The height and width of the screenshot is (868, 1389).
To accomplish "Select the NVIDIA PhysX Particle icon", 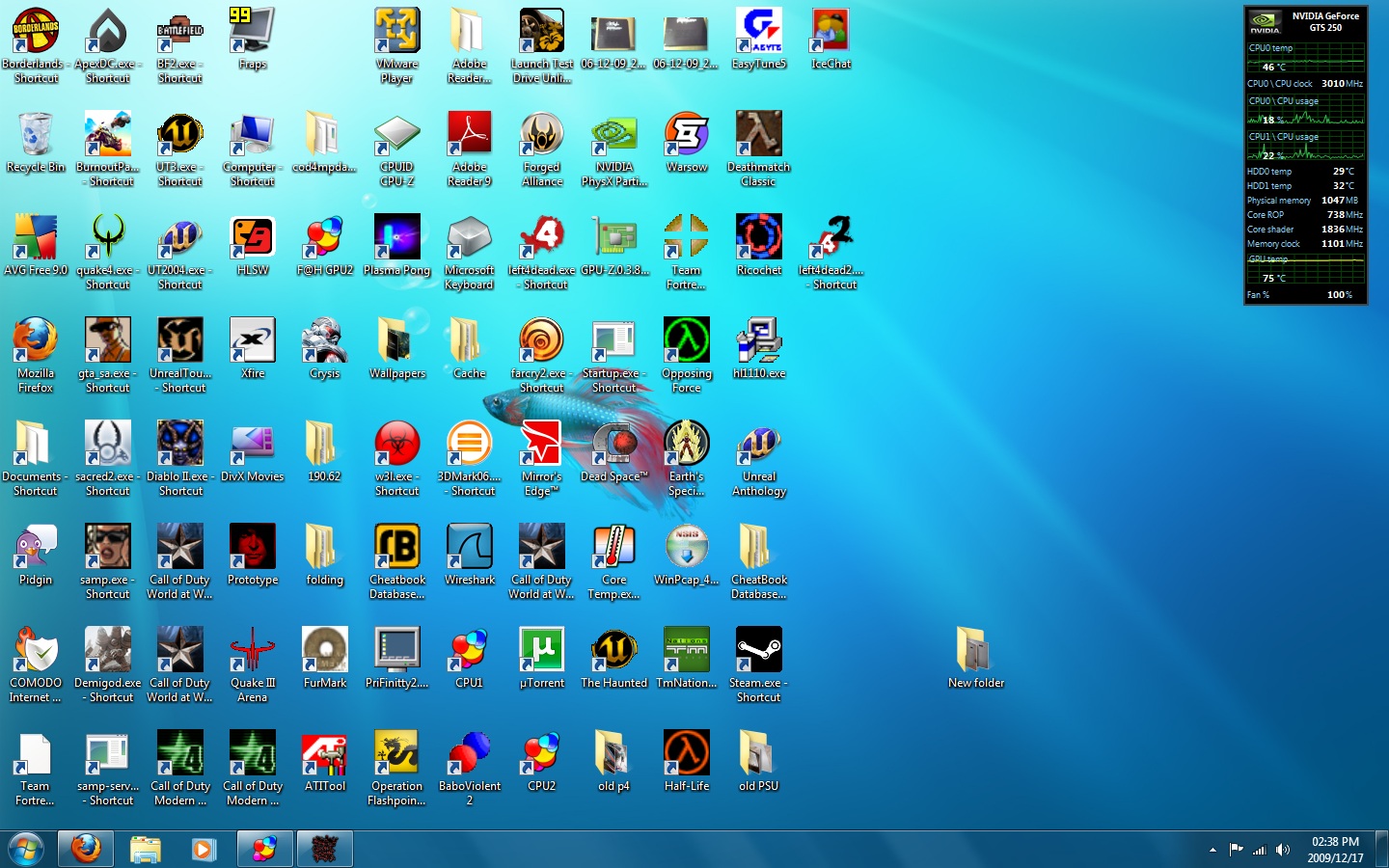I will [614, 134].
